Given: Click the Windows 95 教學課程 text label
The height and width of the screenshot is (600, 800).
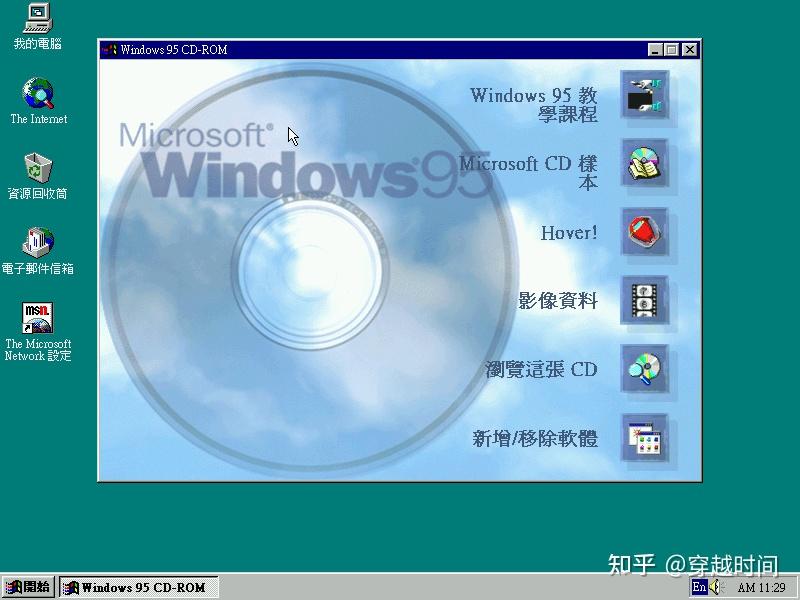Looking at the screenshot, I should tap(533, 105).
